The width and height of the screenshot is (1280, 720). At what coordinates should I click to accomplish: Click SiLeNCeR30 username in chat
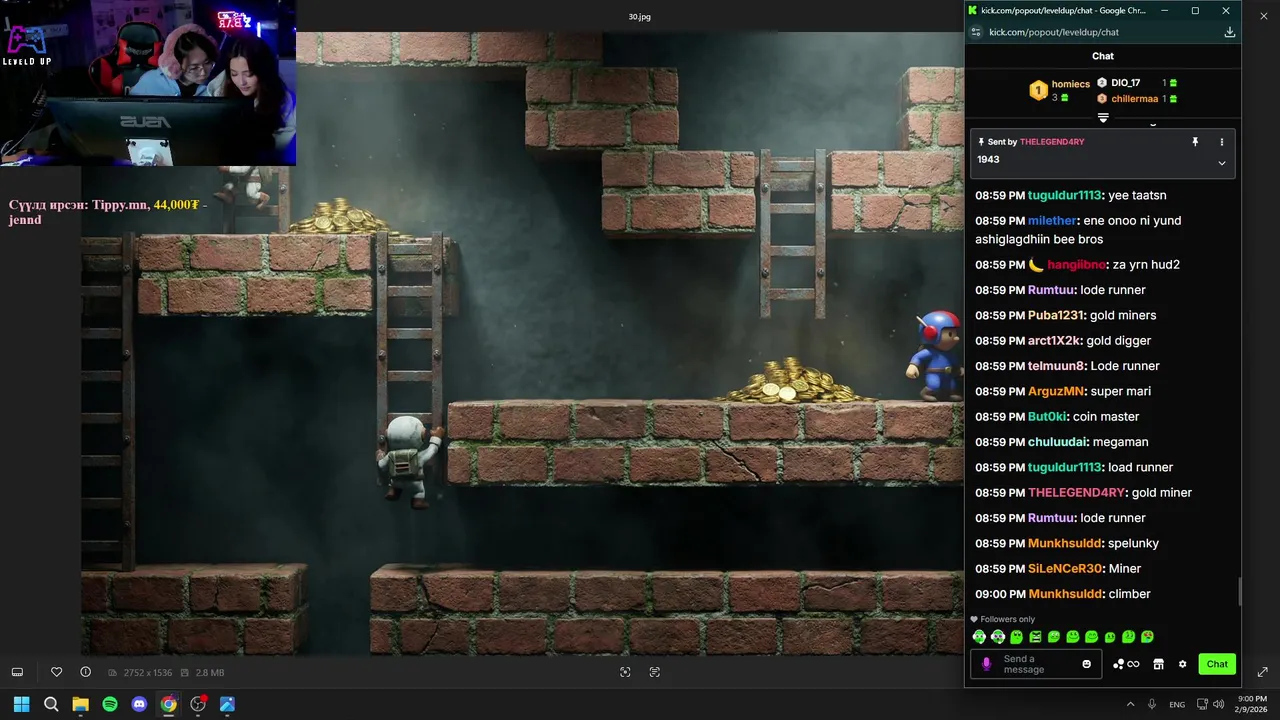pos(1065,569)
